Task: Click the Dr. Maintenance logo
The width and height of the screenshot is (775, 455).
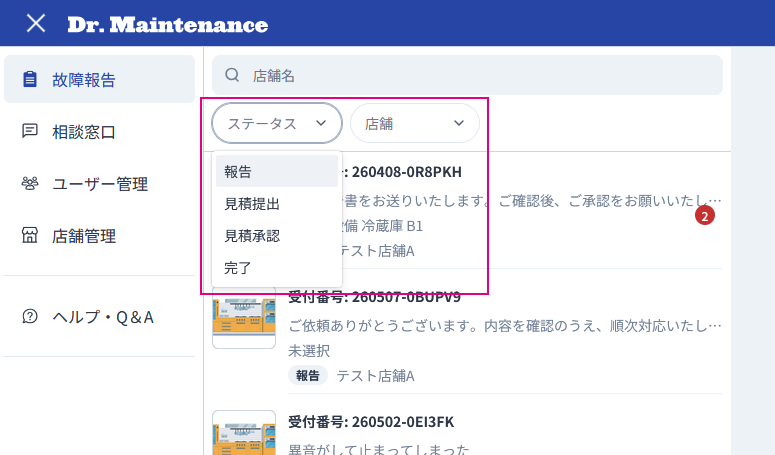Action: [x=168, y=25]
